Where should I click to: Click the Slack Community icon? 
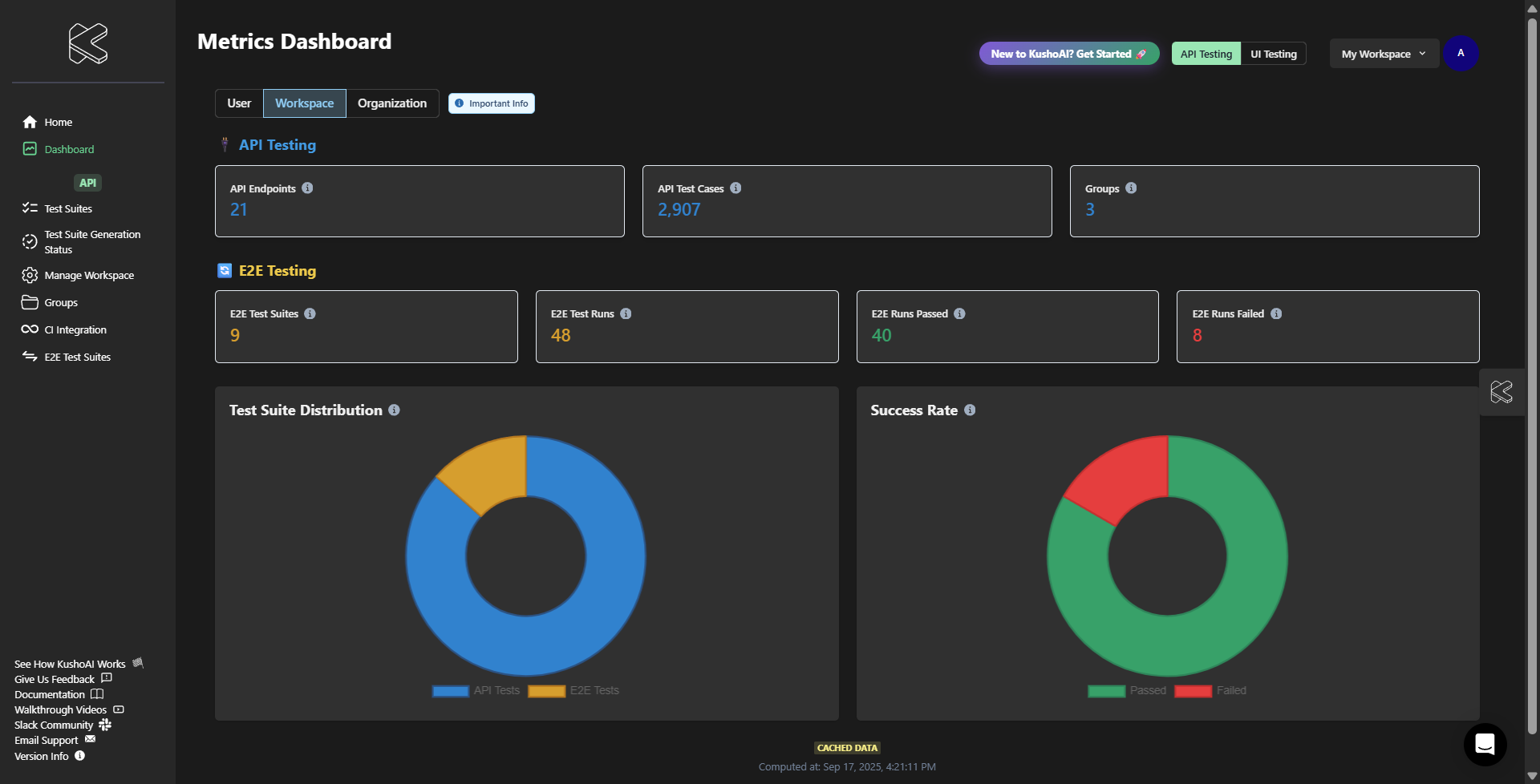[x=105, y=725]
